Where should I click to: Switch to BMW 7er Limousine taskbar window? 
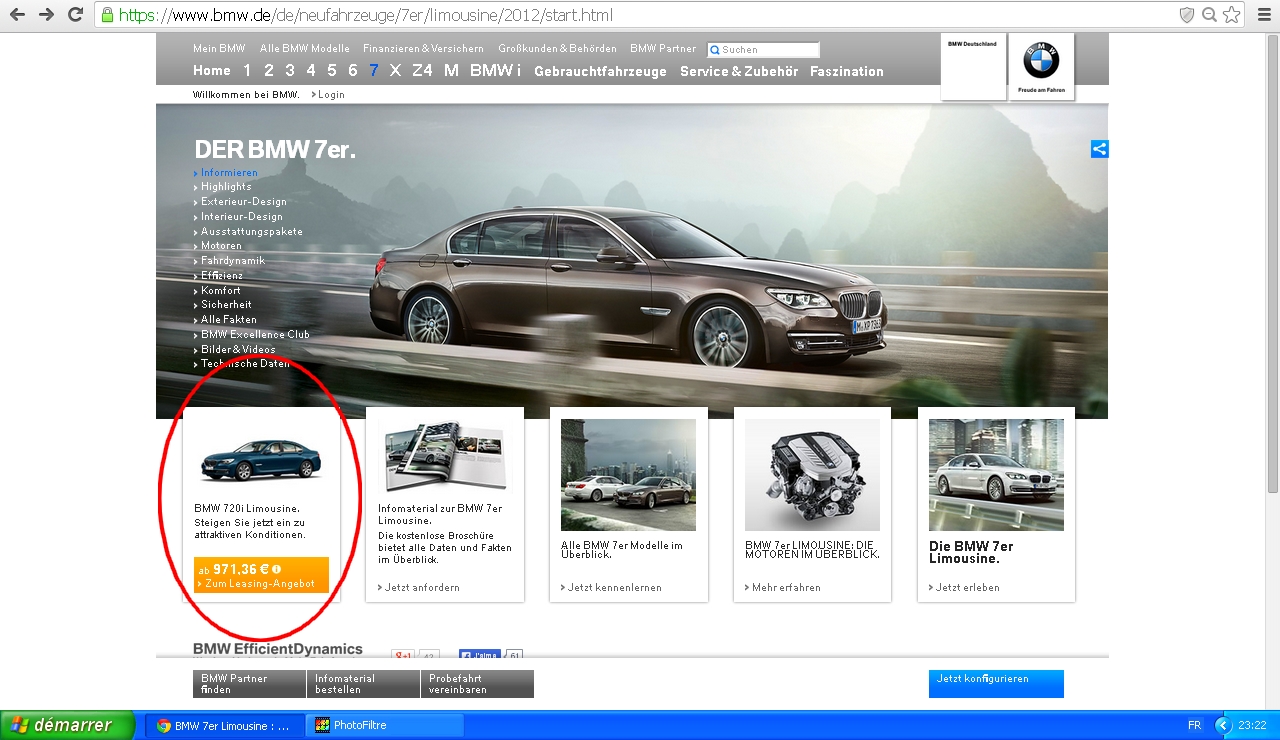(x=223, y=725)
